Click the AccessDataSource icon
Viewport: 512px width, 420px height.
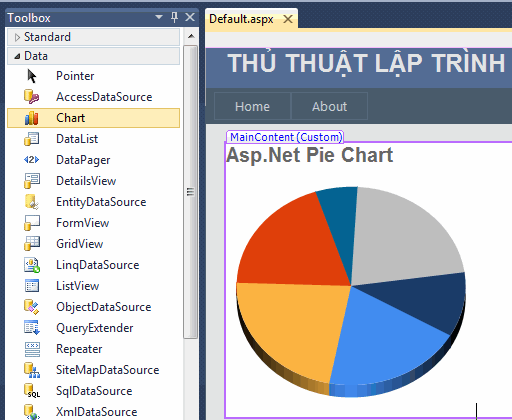point(32,97)
